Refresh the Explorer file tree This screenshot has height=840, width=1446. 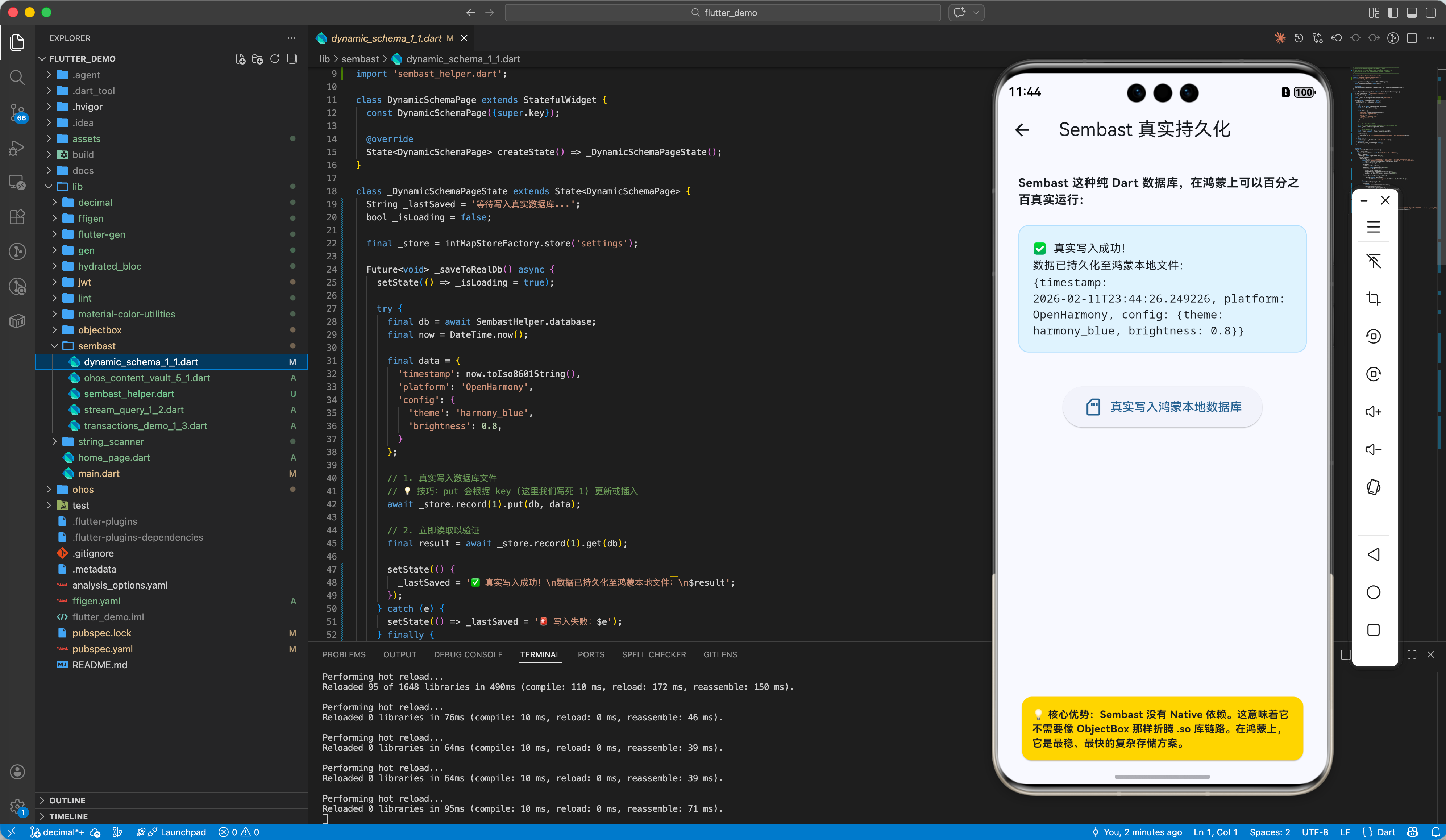(x=275, y=59)
